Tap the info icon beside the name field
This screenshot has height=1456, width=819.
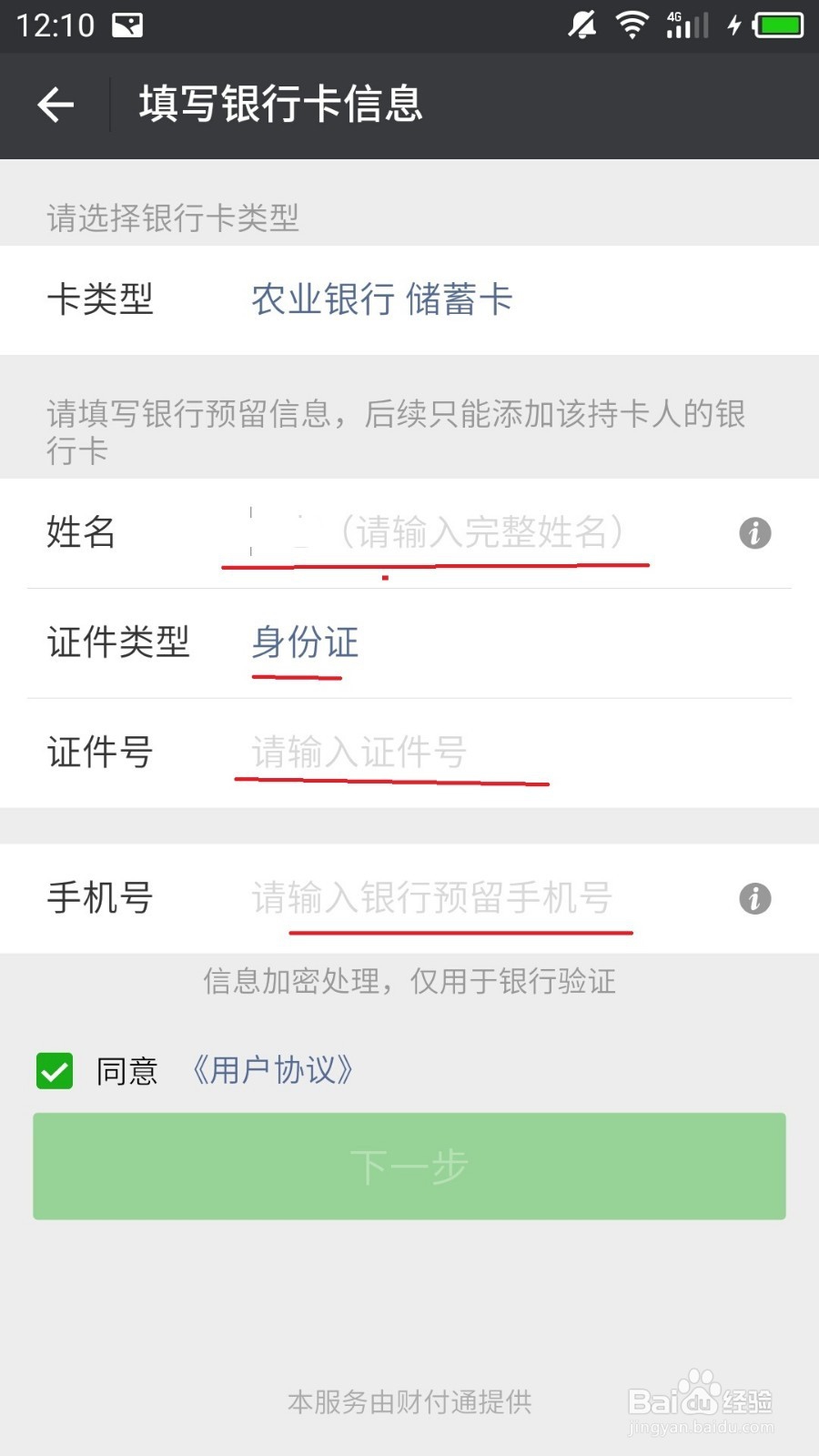[754, 533]
